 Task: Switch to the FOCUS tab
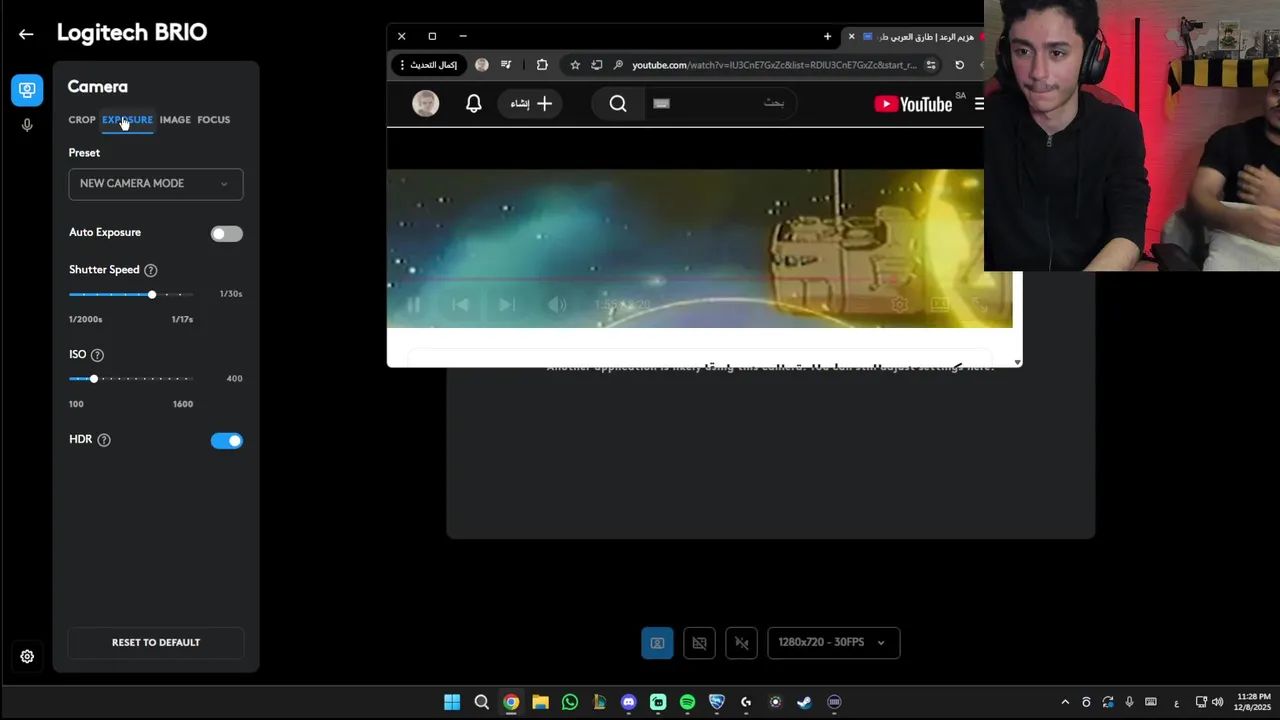click(x=213, y=120)
